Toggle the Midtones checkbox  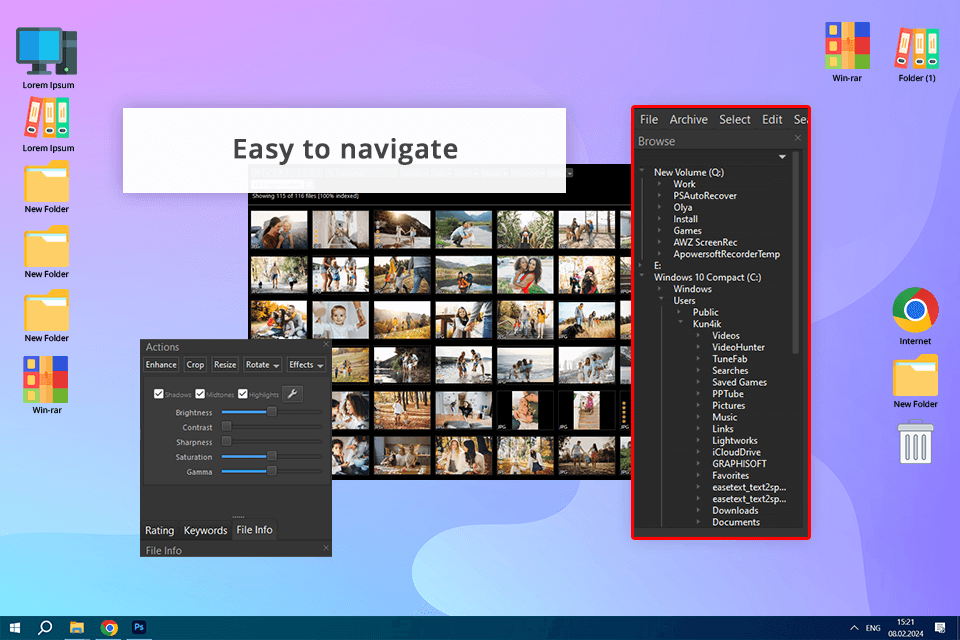[x=200, y=394]
